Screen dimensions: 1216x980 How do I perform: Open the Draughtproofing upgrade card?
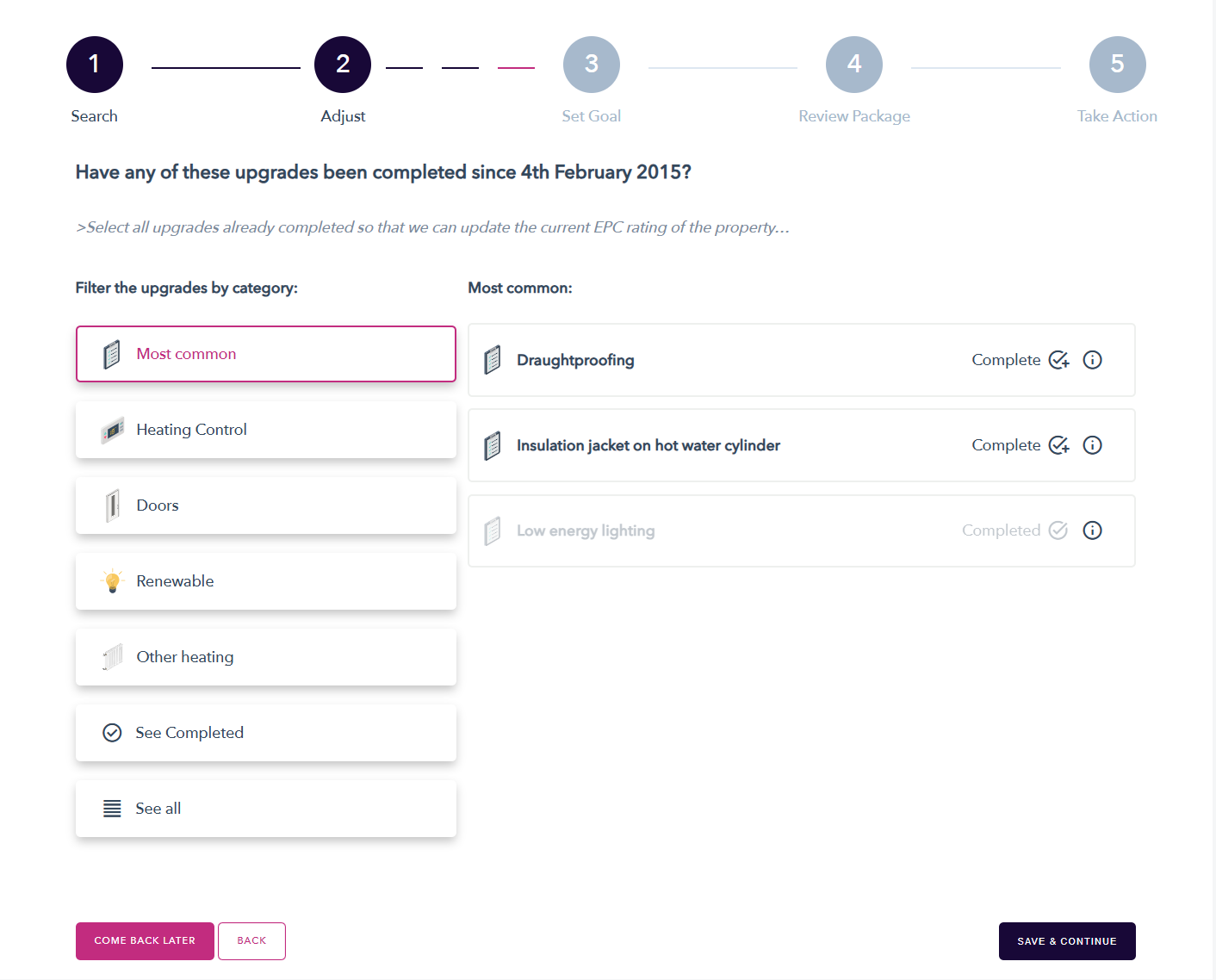(802, 360)
